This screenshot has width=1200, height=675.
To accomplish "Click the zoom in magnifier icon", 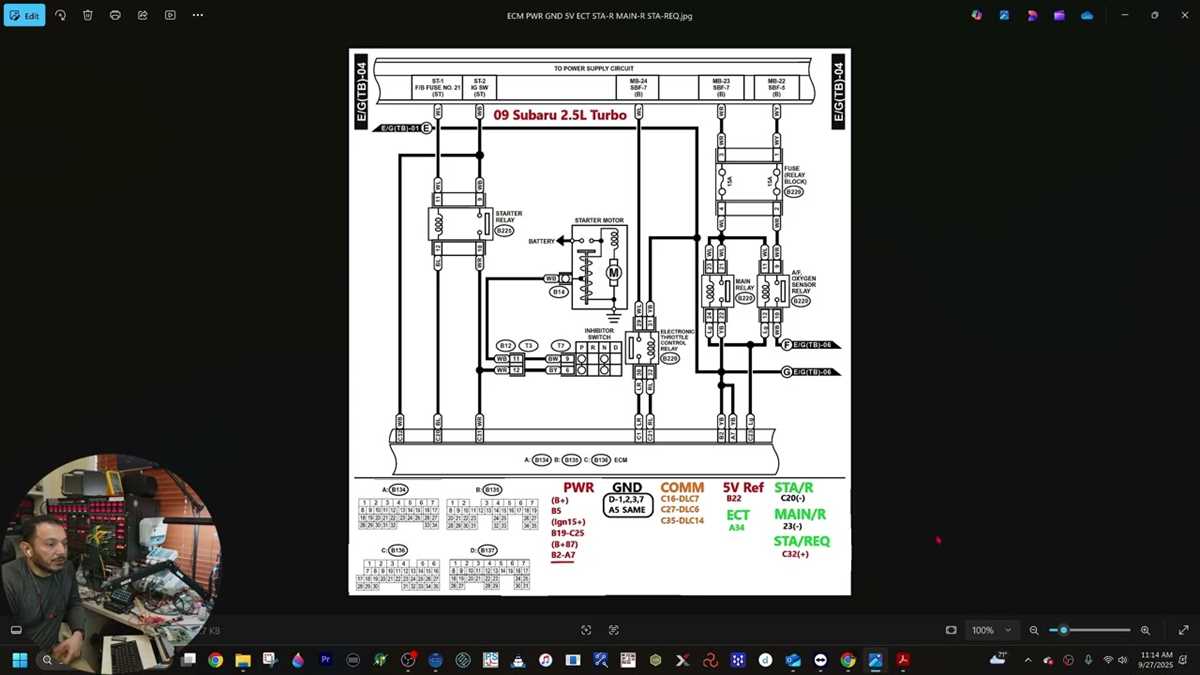I will 1145,630.
